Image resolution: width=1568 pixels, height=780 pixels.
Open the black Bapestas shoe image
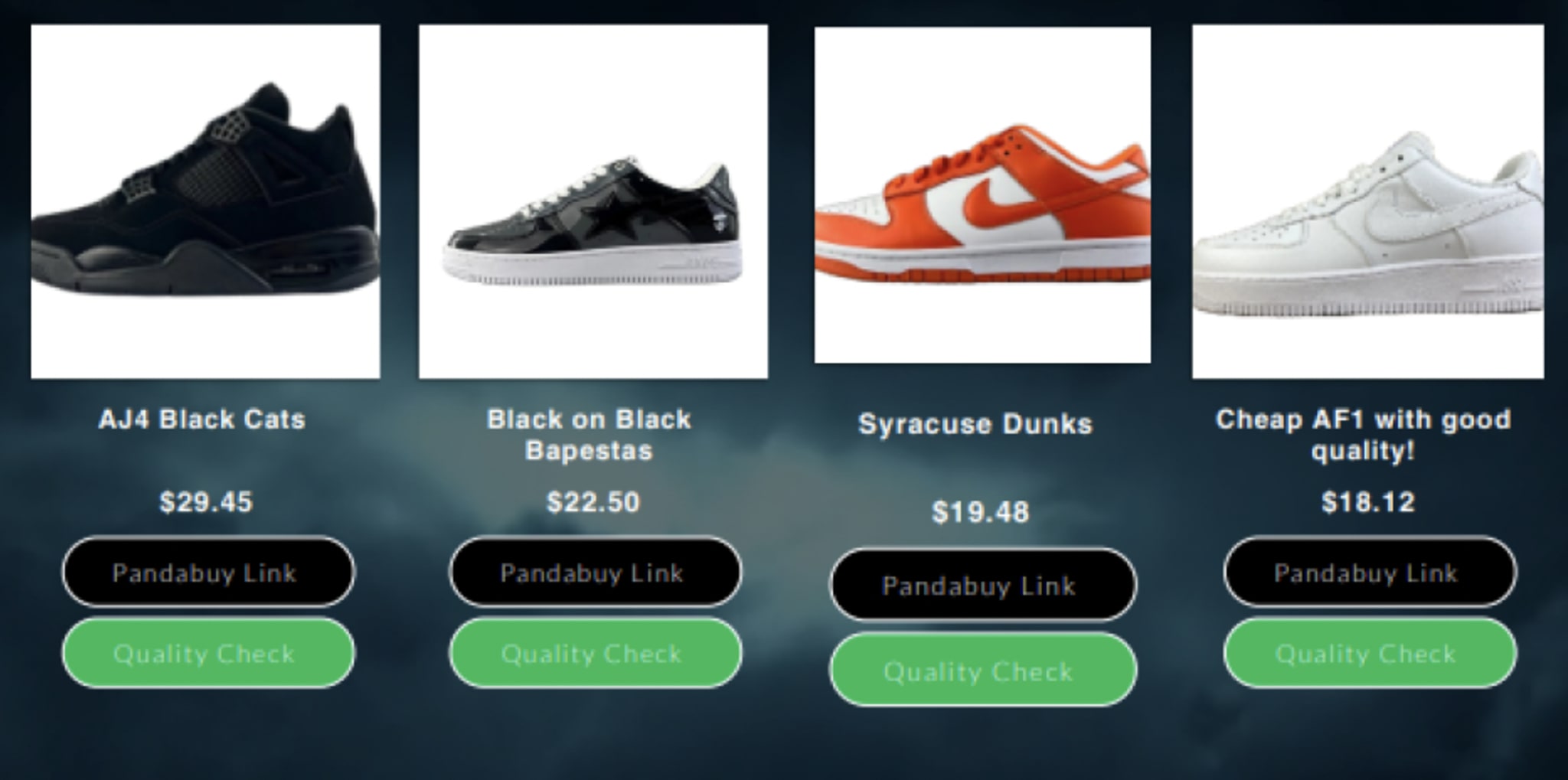(593, 201)
